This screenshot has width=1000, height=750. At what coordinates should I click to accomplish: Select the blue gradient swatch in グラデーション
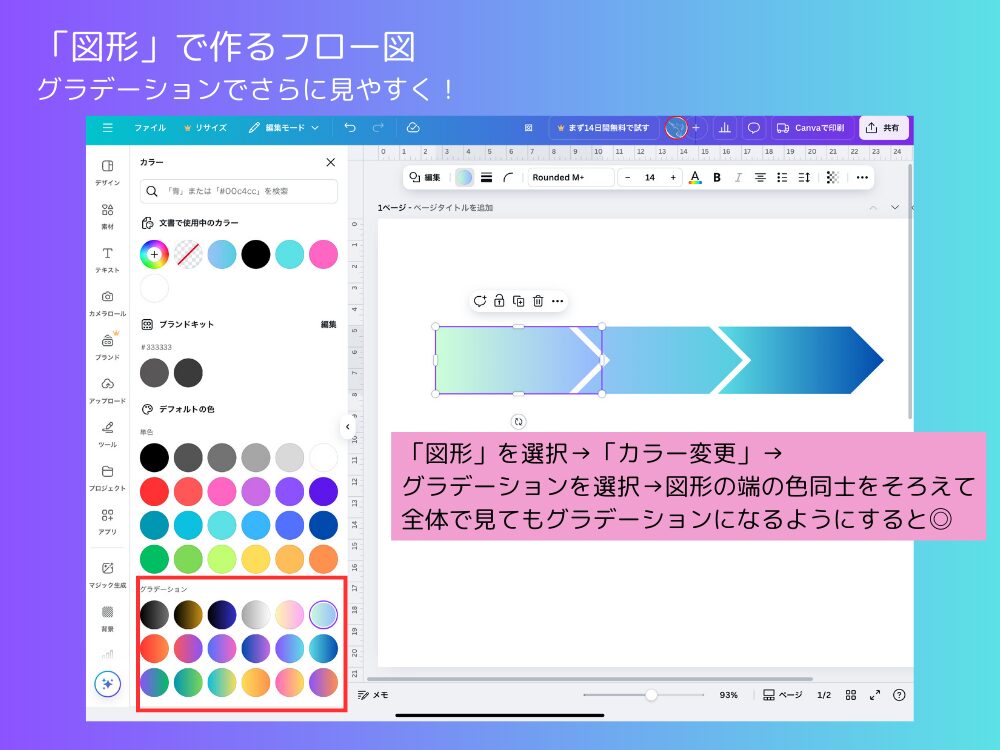(x=325, y=648)
